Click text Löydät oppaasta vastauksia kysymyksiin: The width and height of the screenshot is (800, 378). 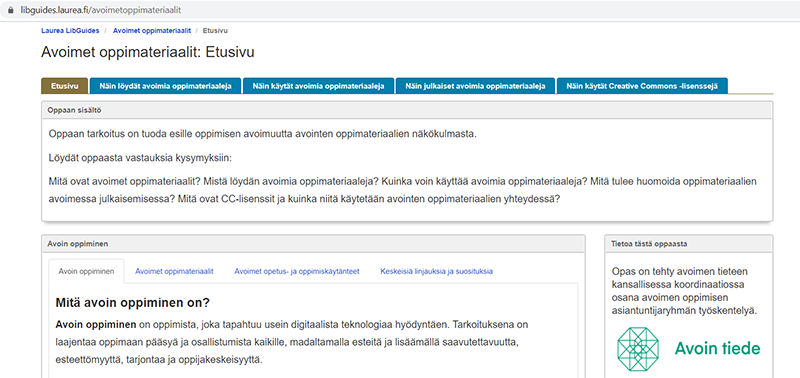pyautogui.click(x=140, y=158)
